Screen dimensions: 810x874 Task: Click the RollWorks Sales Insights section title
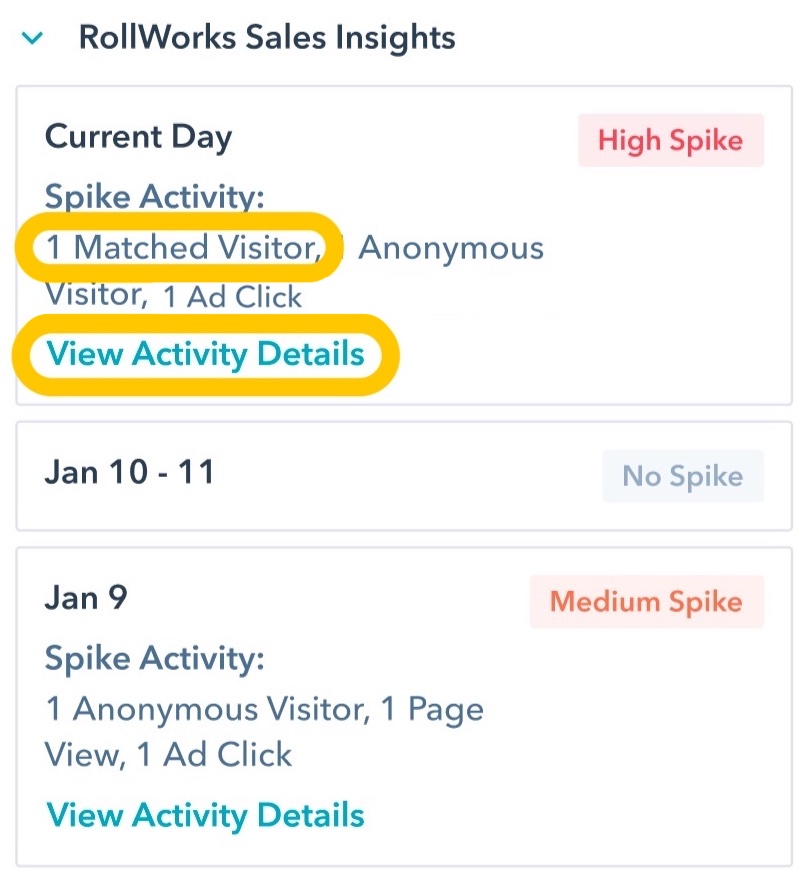point(266,38)
